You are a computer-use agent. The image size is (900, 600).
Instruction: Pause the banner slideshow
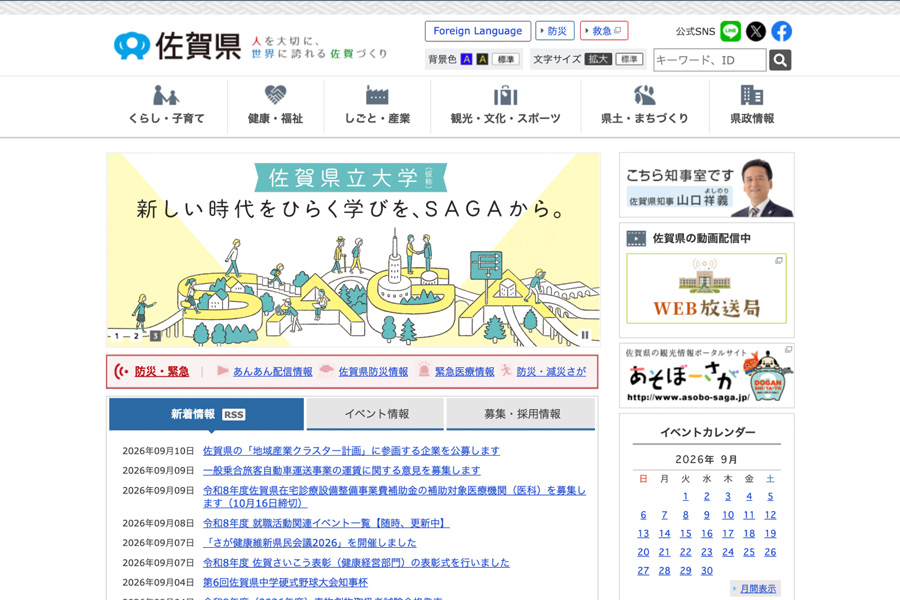tap(585, 335)
